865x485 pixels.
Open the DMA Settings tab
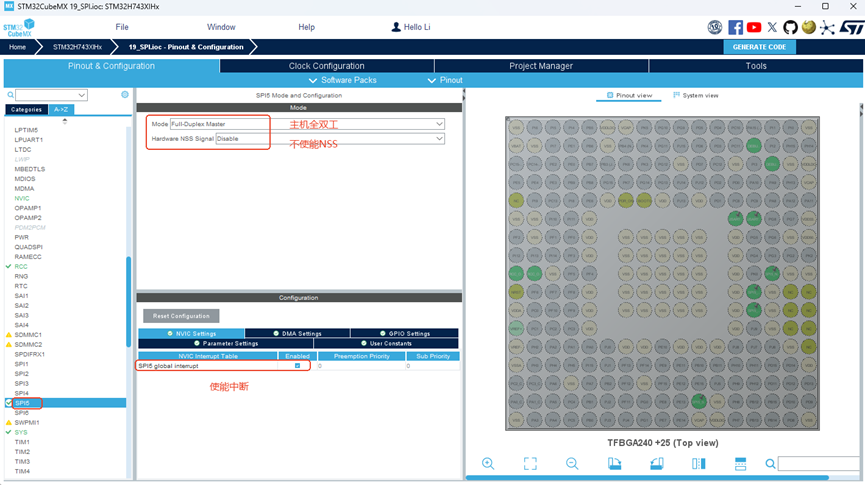point(297,333)
